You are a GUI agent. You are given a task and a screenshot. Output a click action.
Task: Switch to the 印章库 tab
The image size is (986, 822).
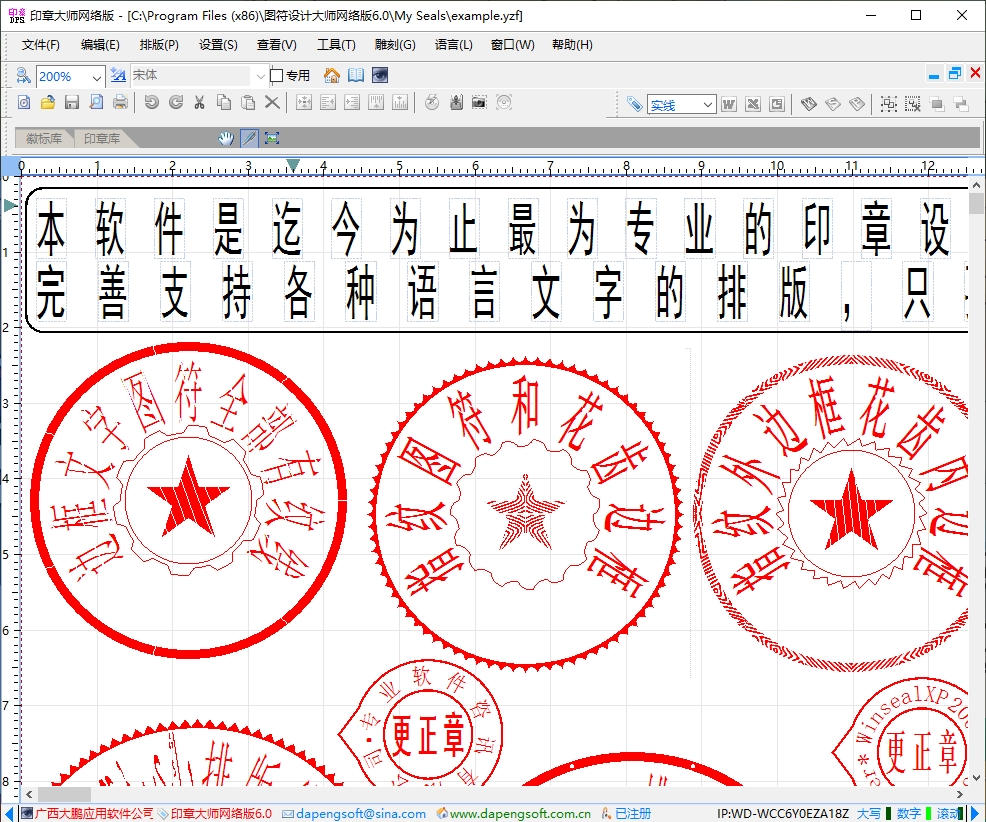point(102,139)
